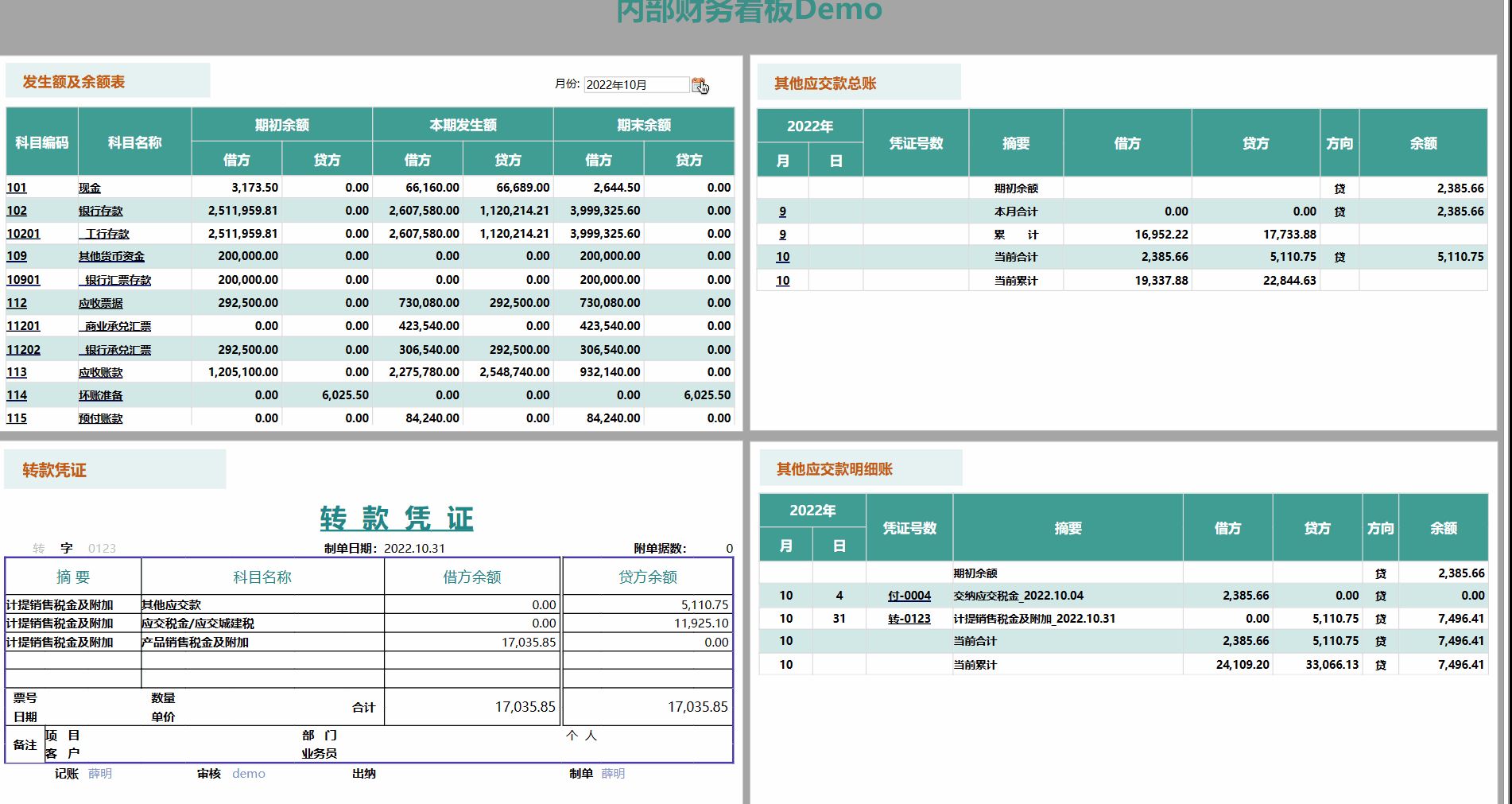The height and width of the screenshot is (804, 1512).
Task: Open account code 109 link
Action: 17,256
